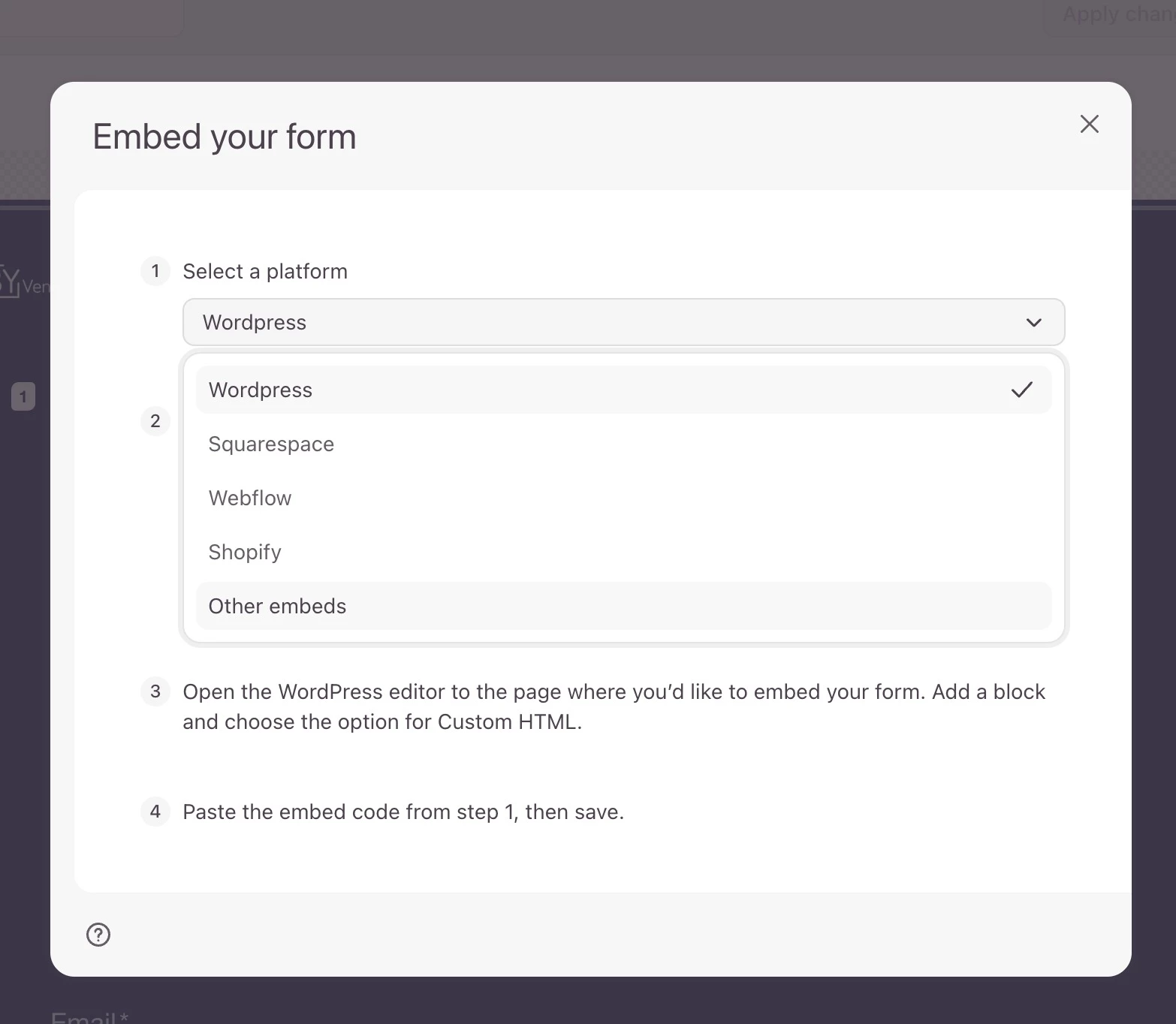The image size is (1176, 1024).
Task: Close the Embed your form dialog
Action: (x=1089, y=124)
